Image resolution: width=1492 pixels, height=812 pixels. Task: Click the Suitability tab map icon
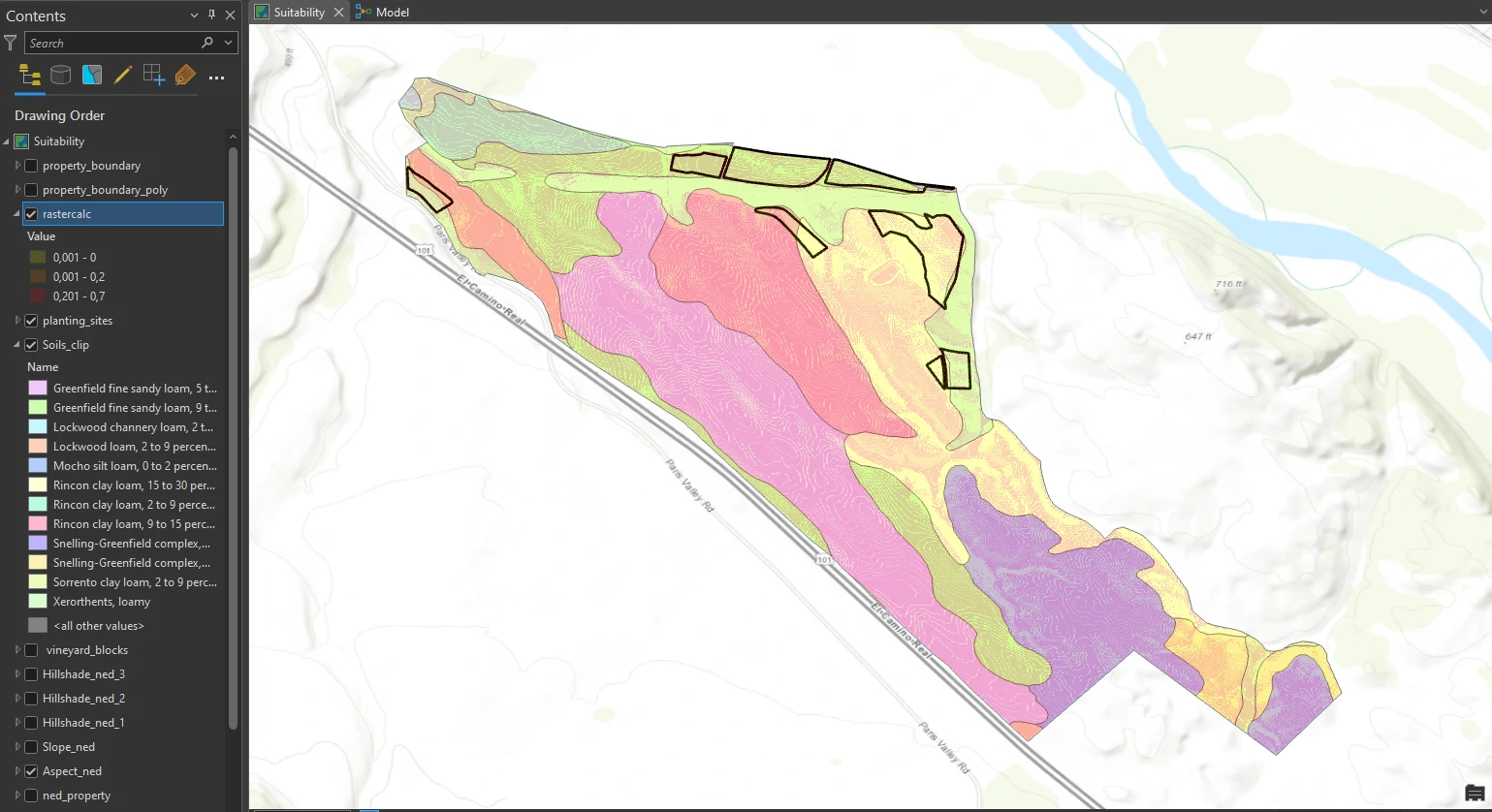pos(262,12)
